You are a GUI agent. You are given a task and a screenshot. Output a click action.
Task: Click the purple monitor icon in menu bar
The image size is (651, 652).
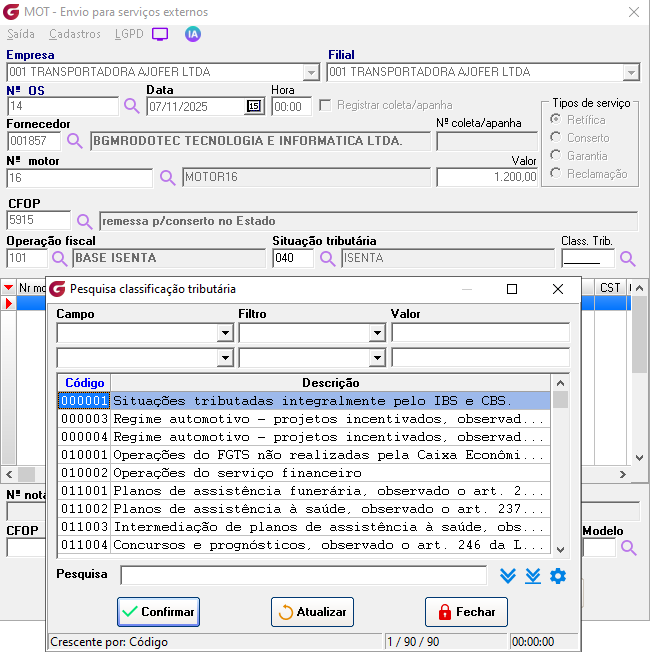click(160, 34)
